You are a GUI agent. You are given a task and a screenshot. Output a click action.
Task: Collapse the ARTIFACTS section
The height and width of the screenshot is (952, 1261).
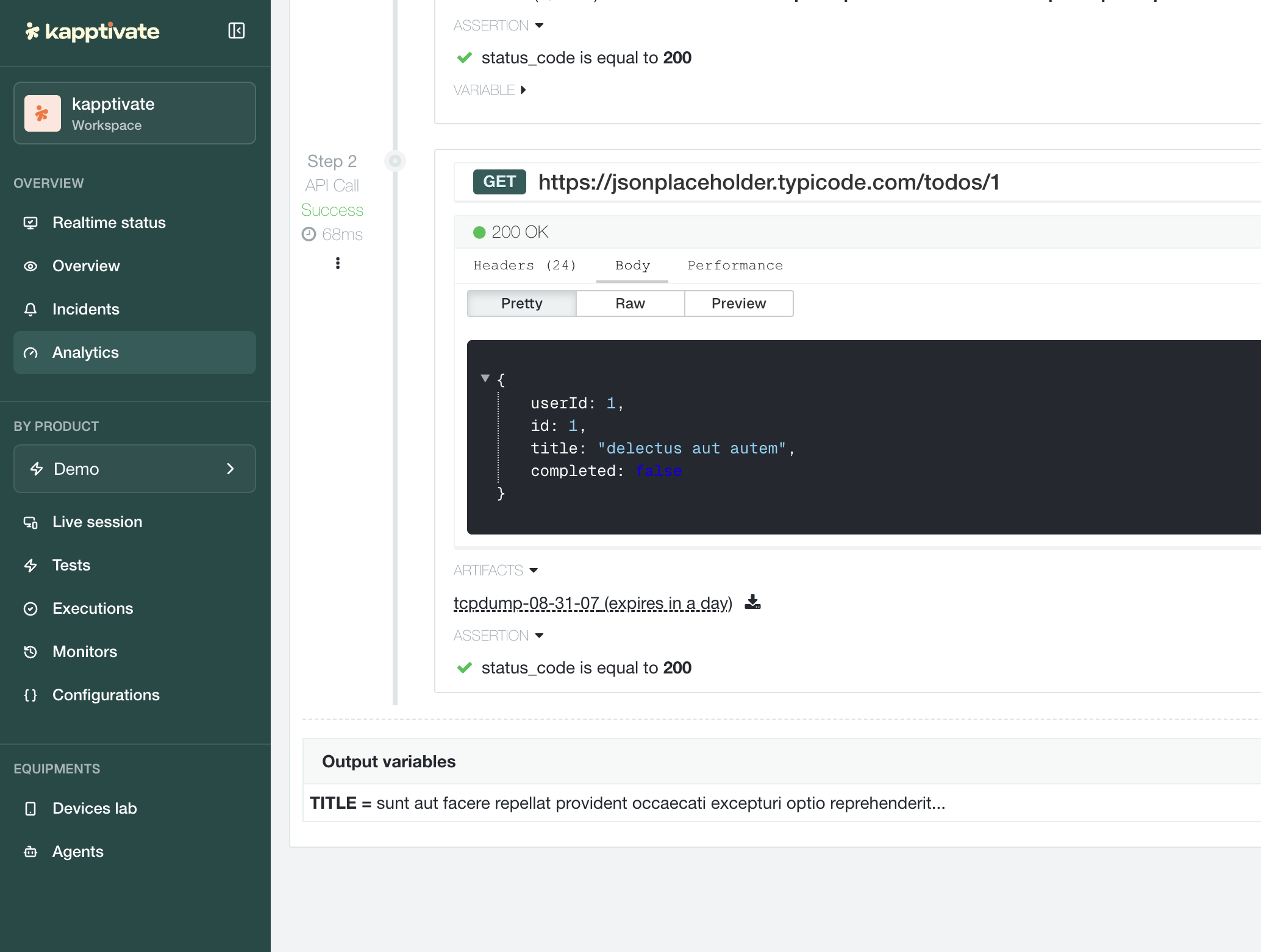pyautogui.click(x=496, y=570)
